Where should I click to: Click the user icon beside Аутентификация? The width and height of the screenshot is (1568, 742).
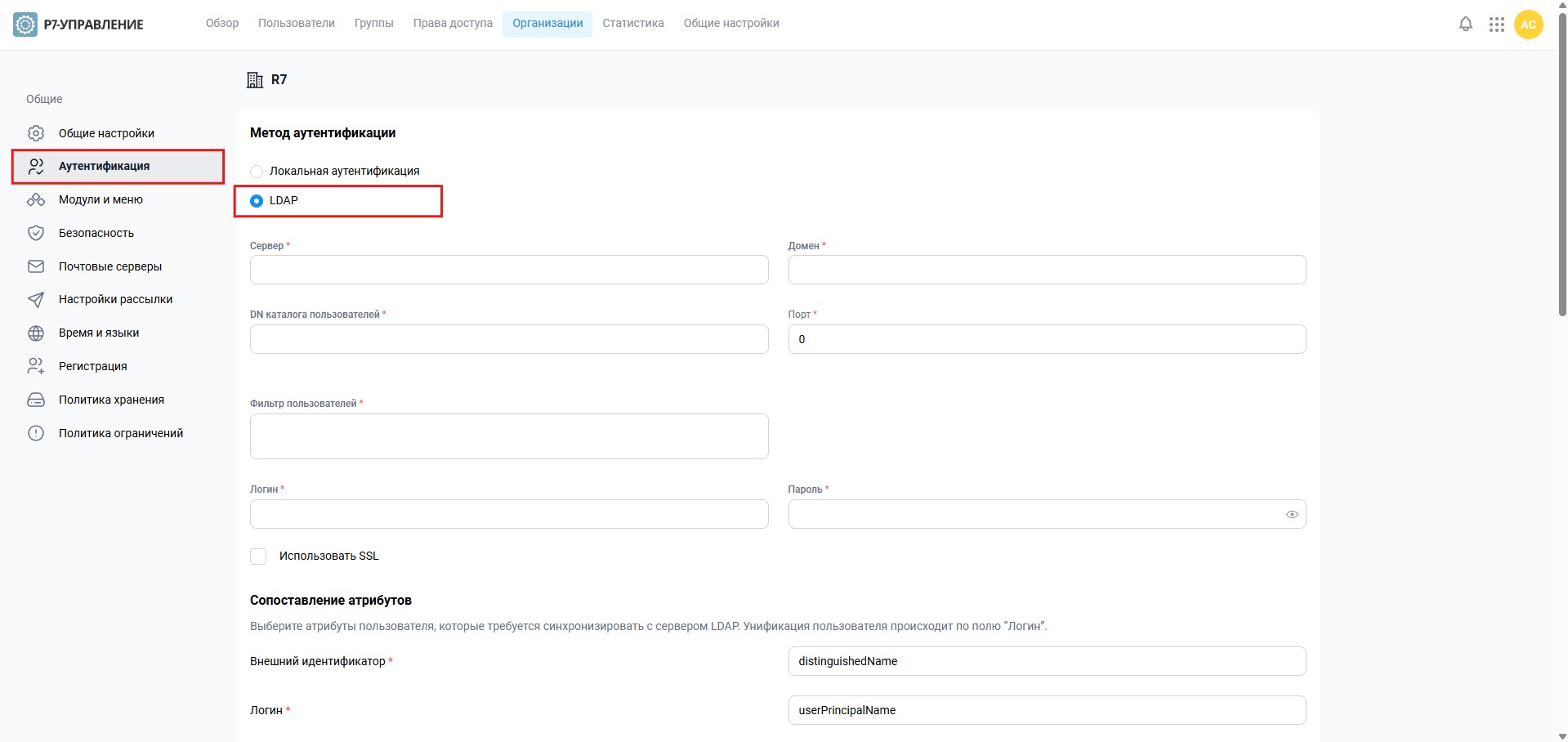(36, 167)
